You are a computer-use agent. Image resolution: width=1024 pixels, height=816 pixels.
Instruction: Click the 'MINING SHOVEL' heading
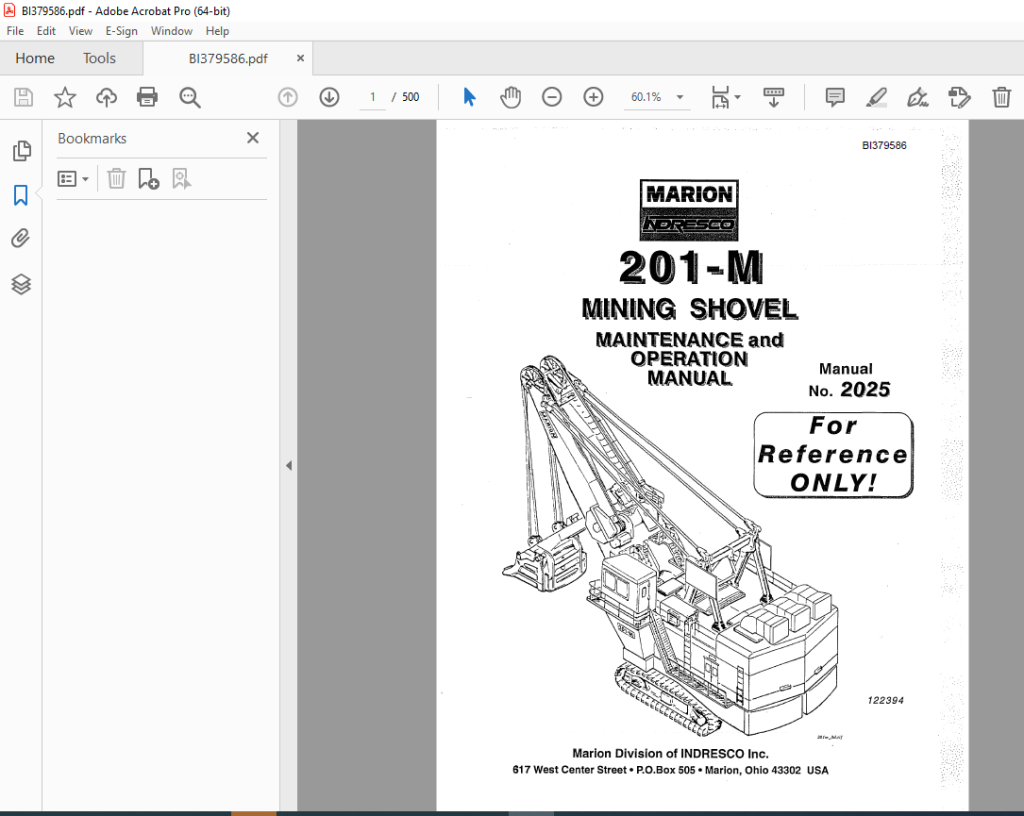(x=690, y=308)
